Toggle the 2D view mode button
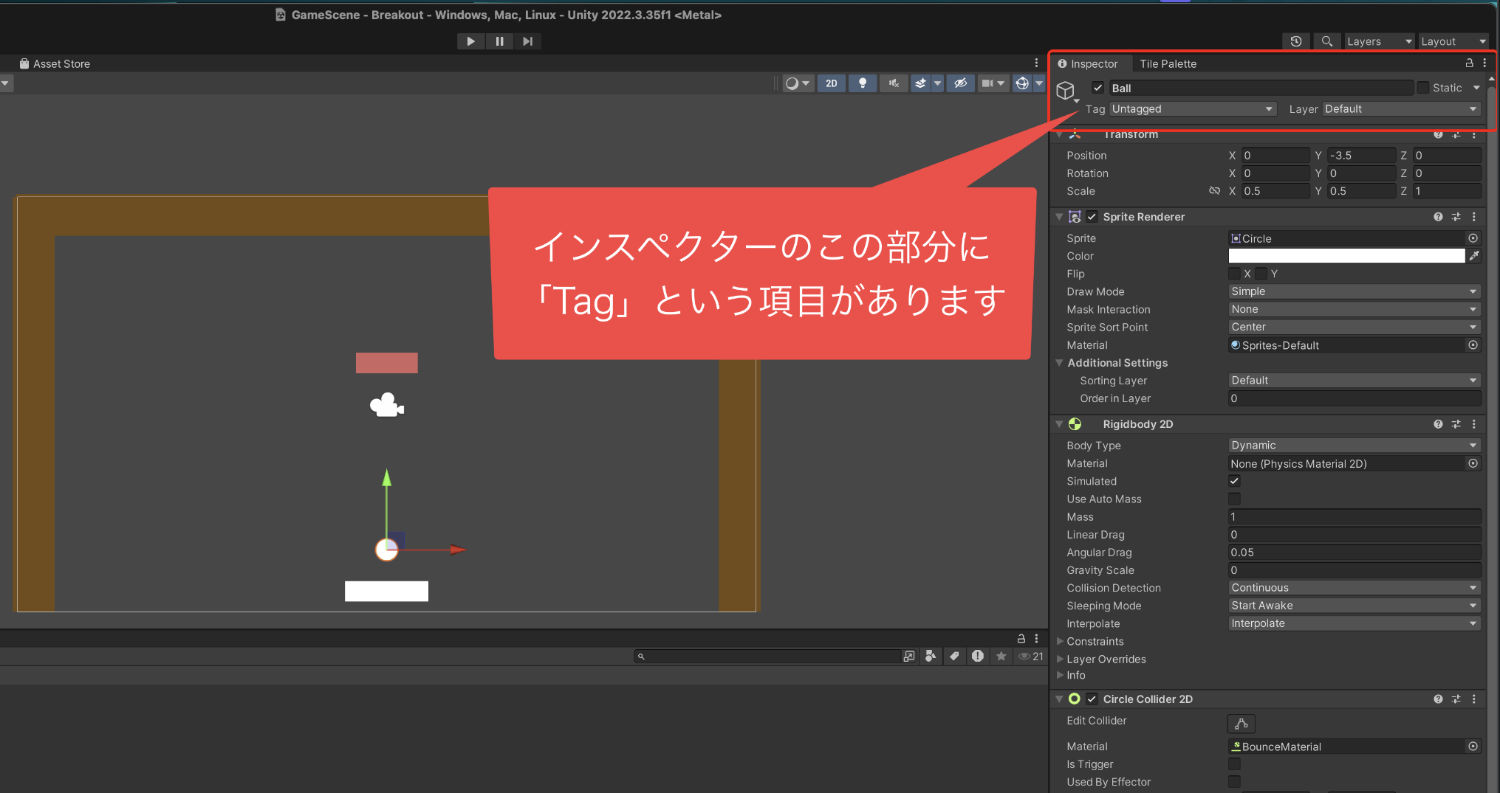This screenshot has height=793, width=1500. click(x=831, y=83)
